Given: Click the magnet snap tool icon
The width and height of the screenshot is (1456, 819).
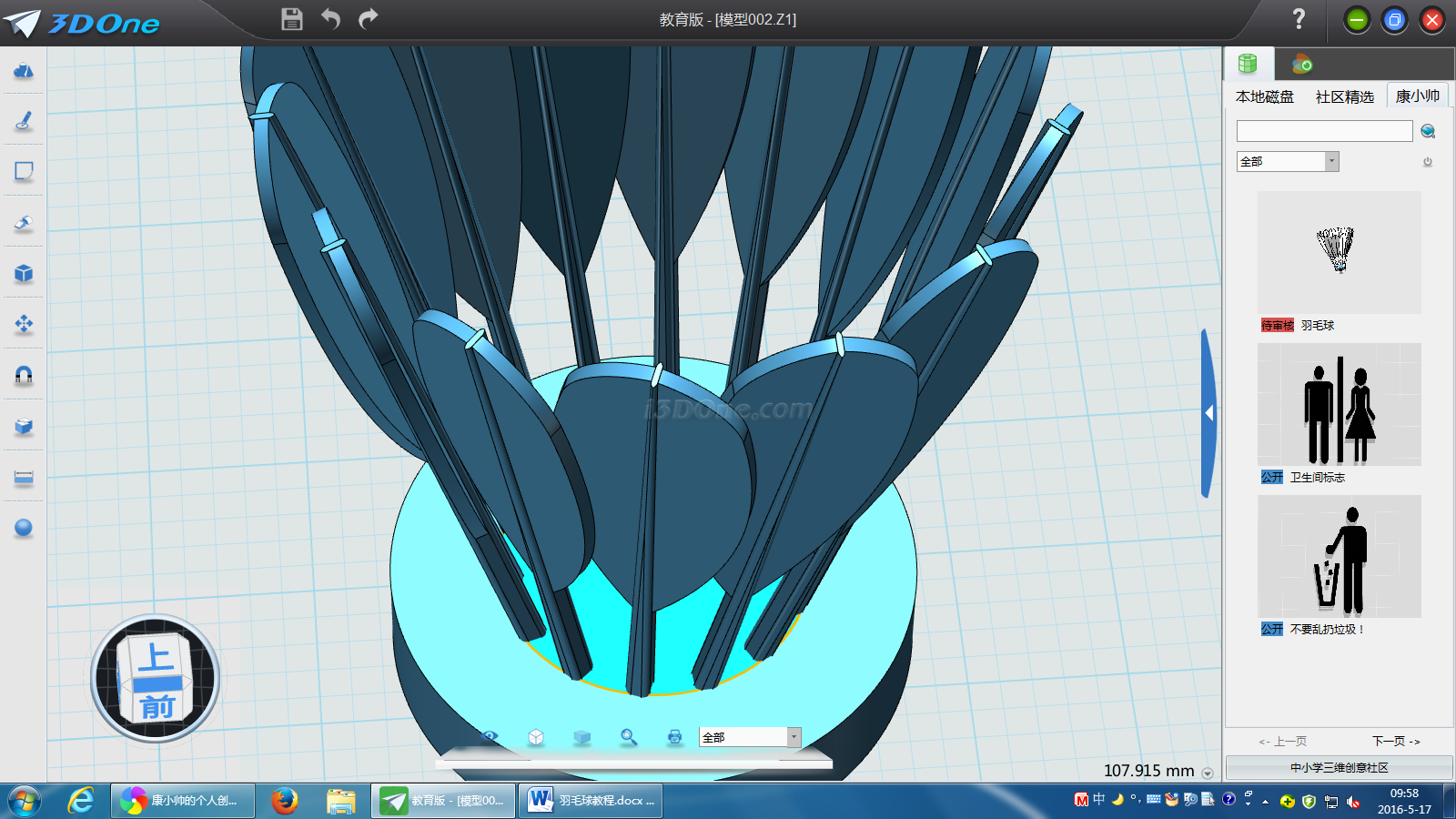Looking at the screenshot, I should click(24, 375).
